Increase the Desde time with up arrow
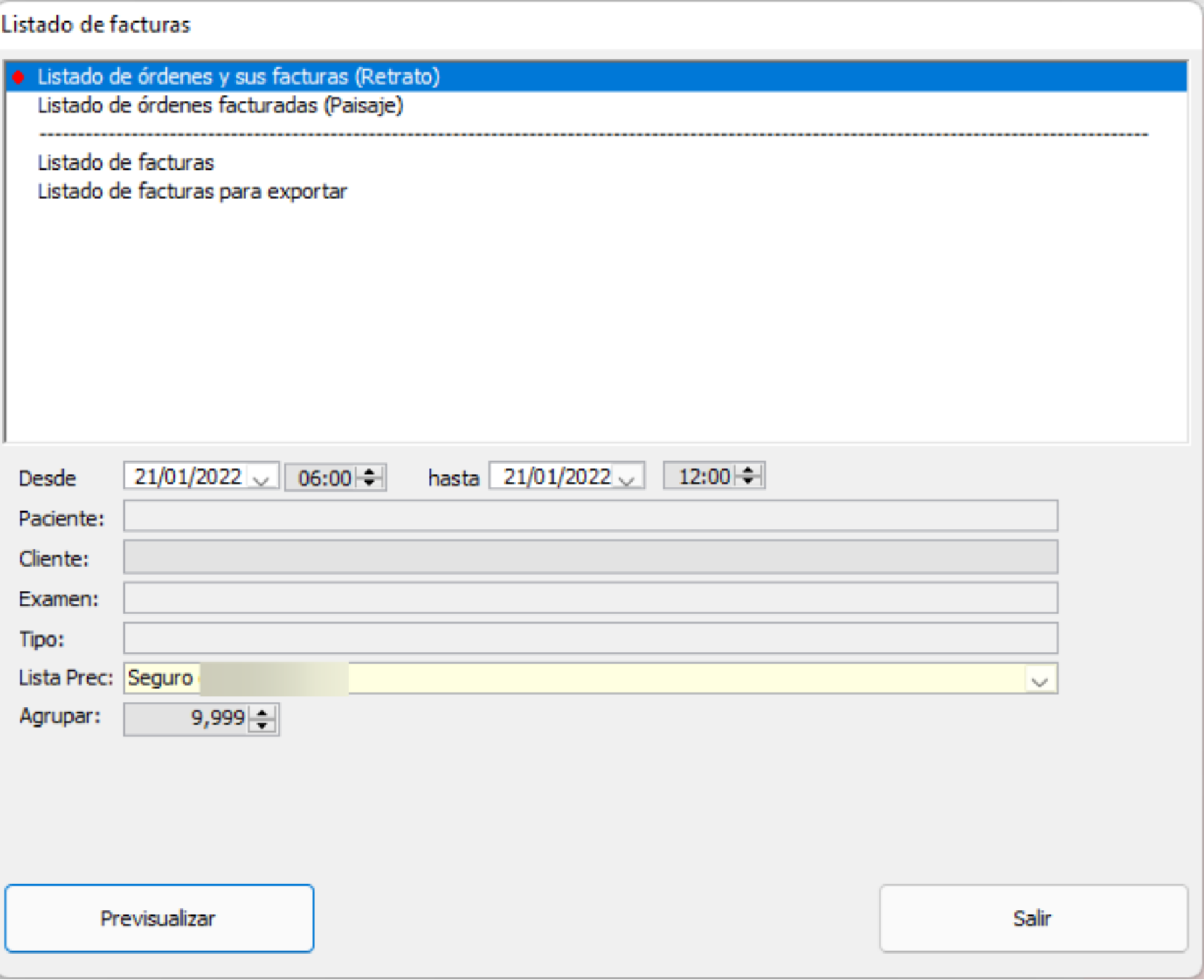 (369, 472)
